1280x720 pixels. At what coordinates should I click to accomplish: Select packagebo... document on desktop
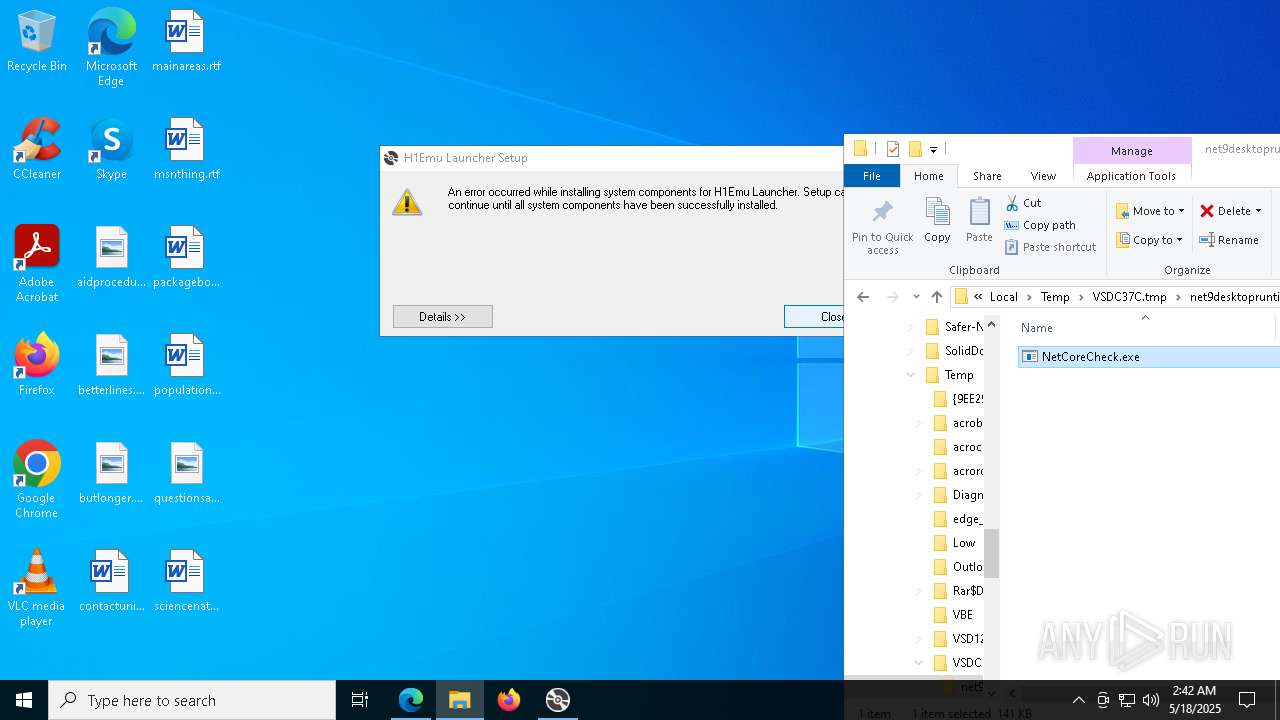(186, 258)
